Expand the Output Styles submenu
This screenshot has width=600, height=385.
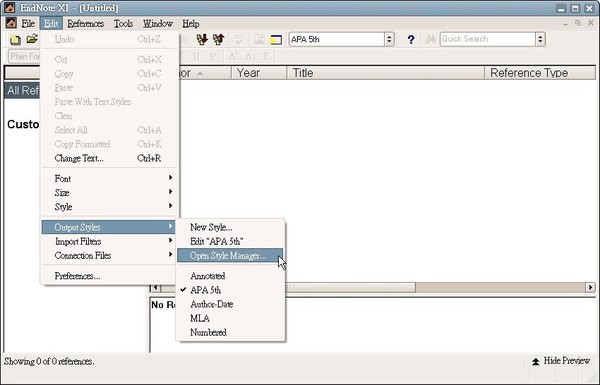tap(109, 227)
